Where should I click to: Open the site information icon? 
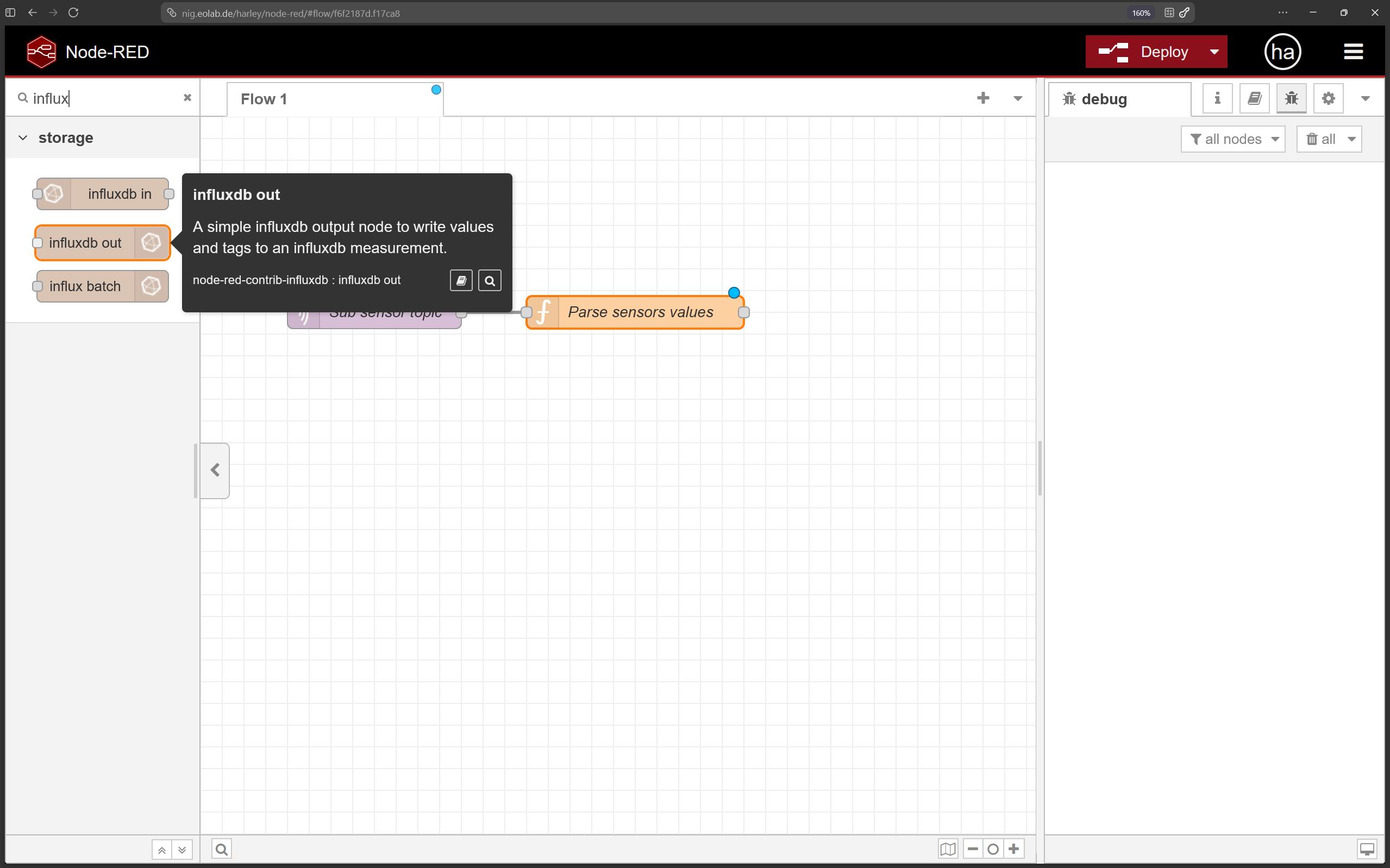(x=171, y=12)
